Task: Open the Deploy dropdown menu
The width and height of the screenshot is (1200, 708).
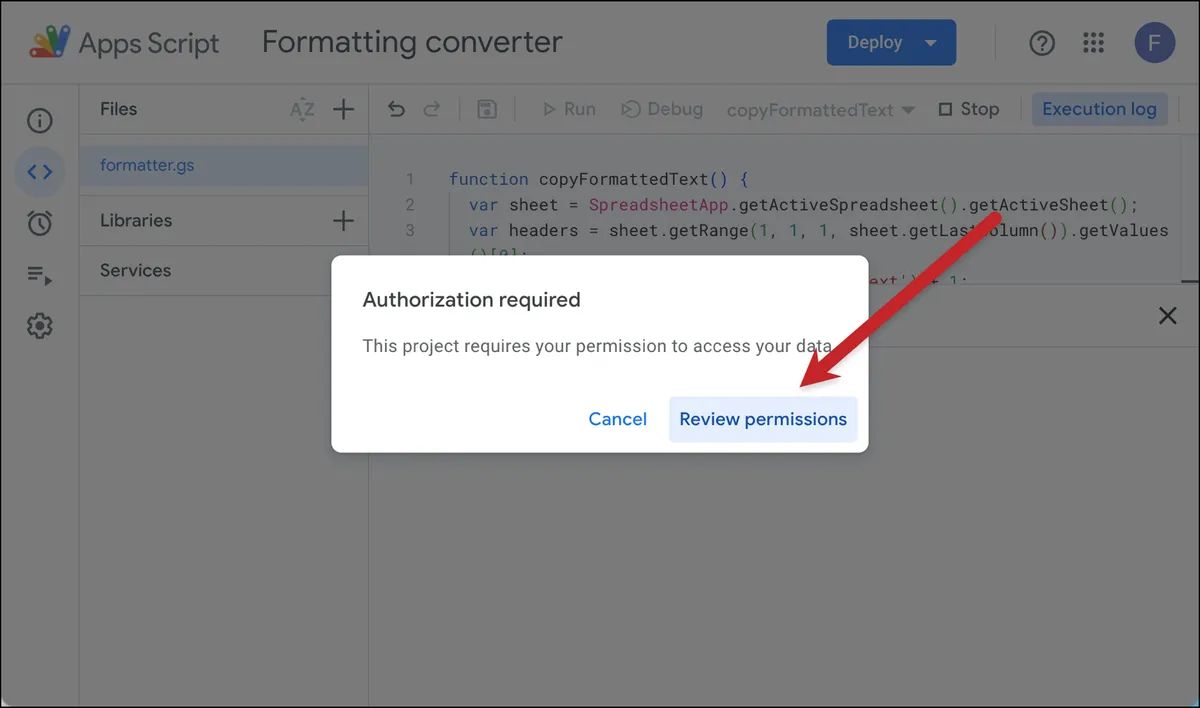Action: tap(891, 43)
